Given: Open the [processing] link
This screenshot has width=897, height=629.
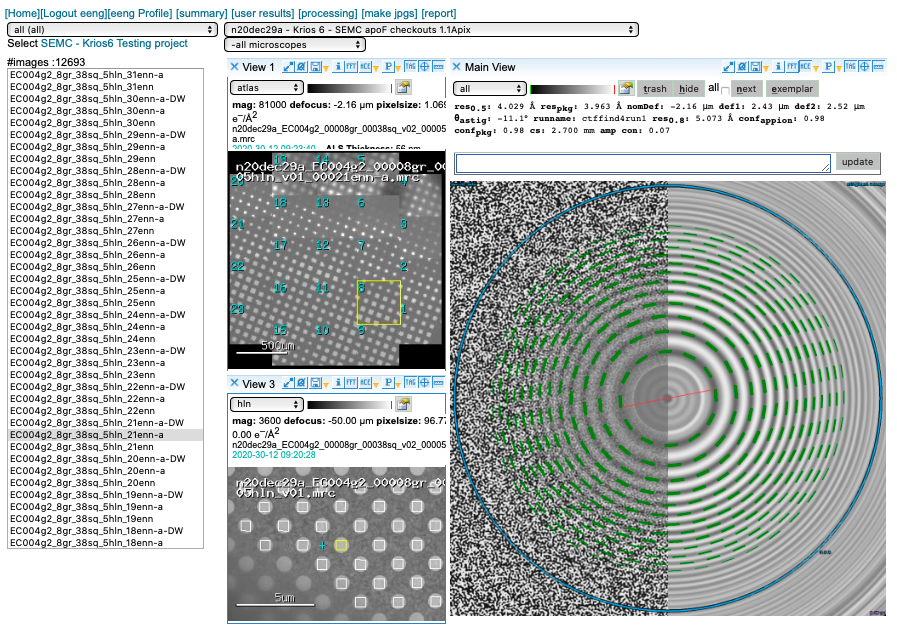Looking at the screenshot, I should (328, 13).
